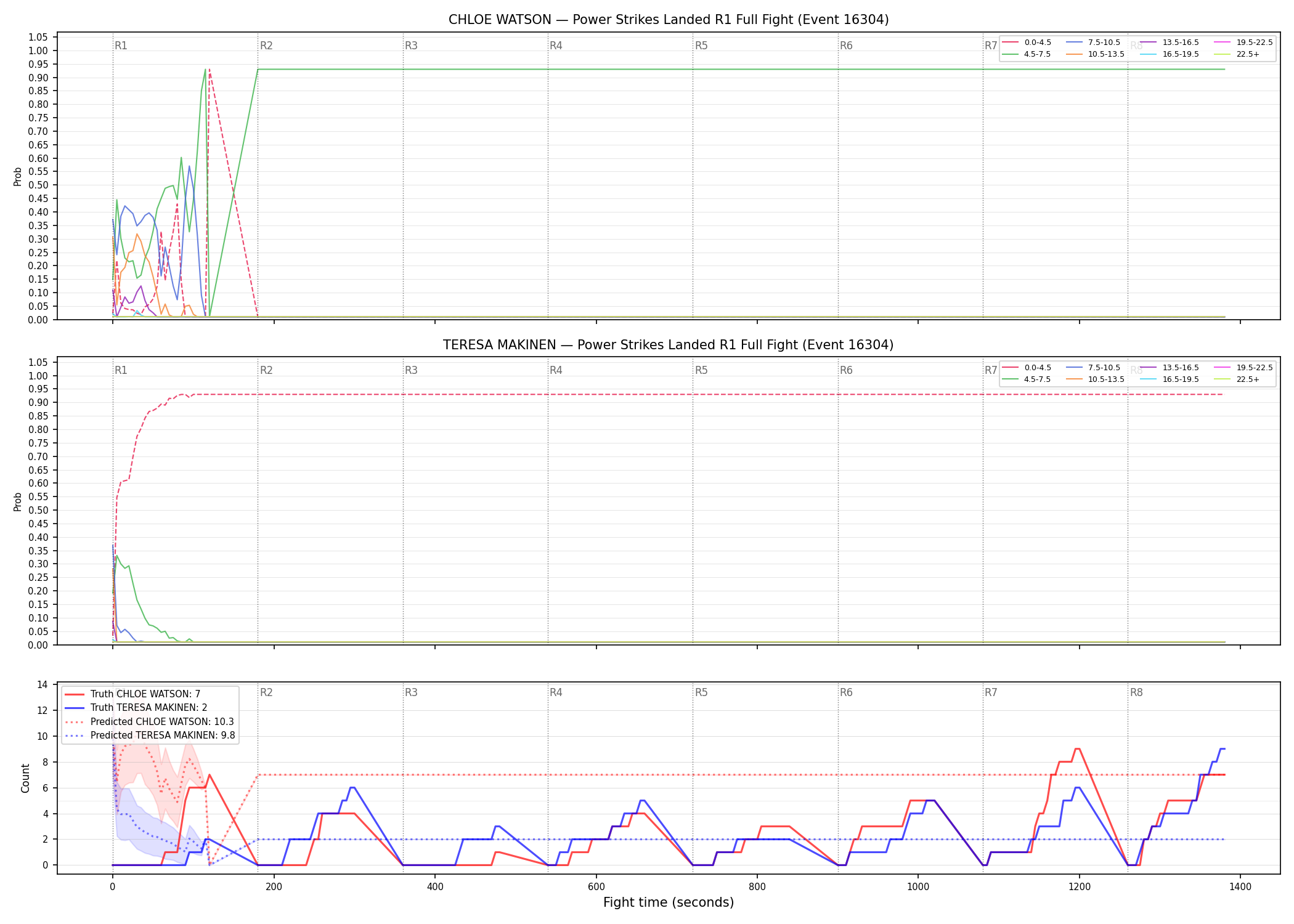Image resolution: width=1294 pixels, height=924 pixels.
Task: Click '0.0-4.5' in Chloe Watson chart legend
Action: point(1038,43)
